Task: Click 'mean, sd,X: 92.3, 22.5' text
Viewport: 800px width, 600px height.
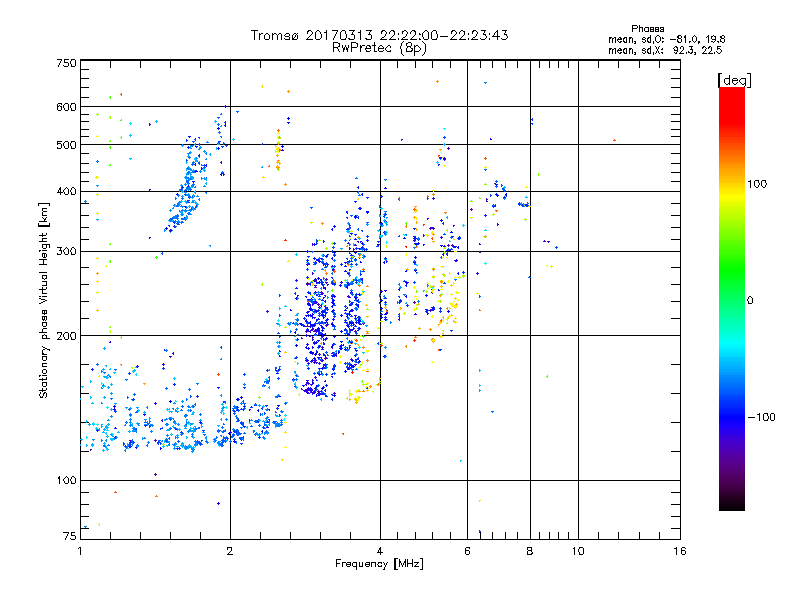Action: (x=665, y=51)
